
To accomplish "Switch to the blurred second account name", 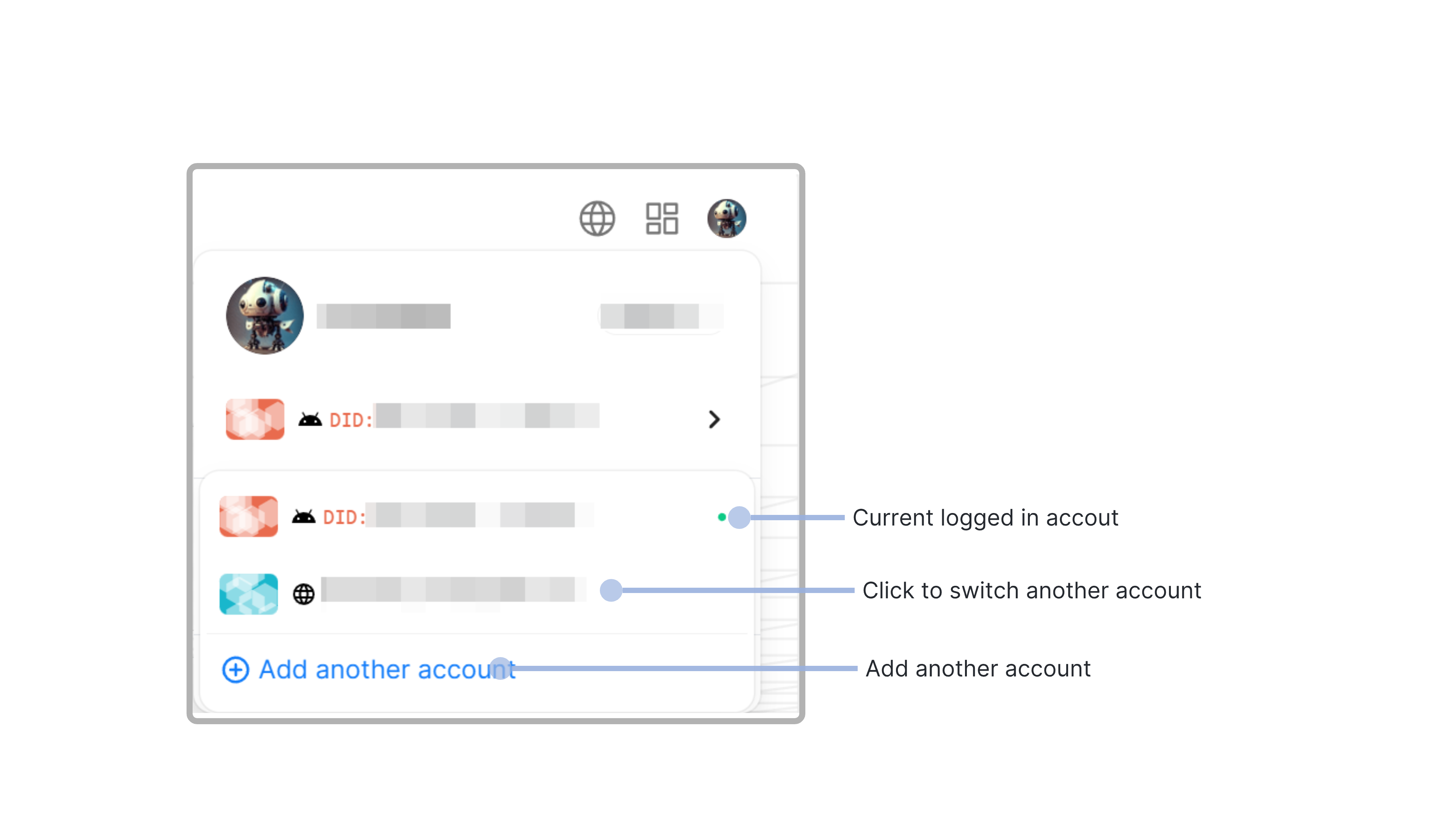I will tap(452, 590).
